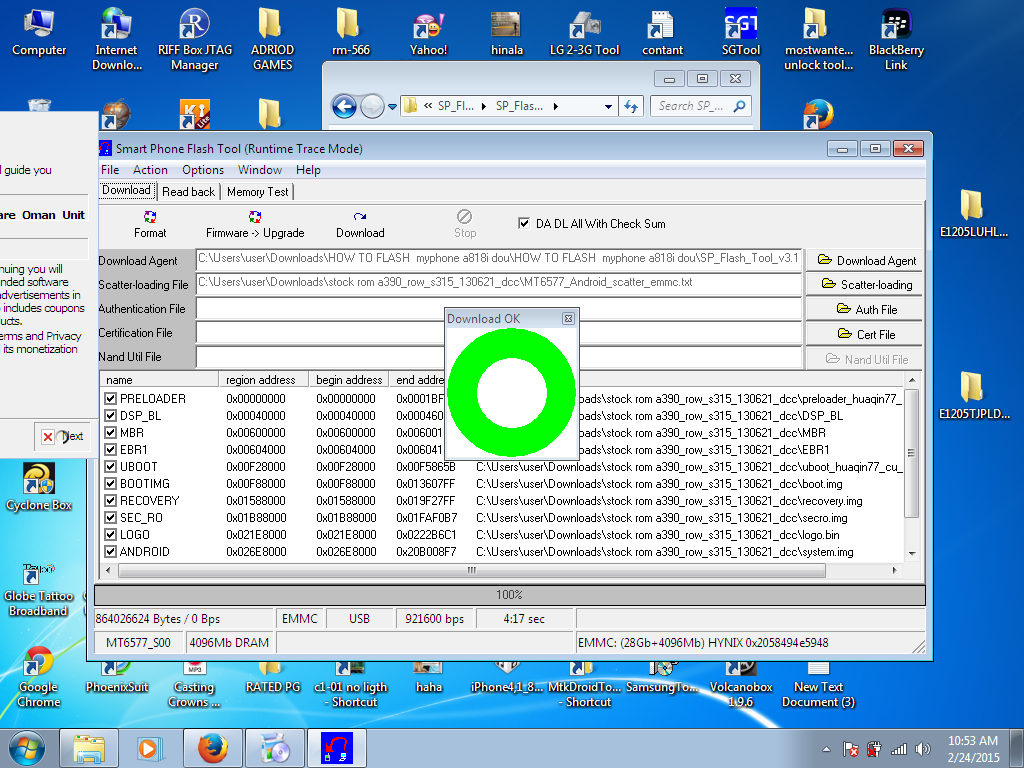Screen dimensions: 1024x768
Task: Open the RIFF Box JTAG Manager shortcut
Action: 194,24
